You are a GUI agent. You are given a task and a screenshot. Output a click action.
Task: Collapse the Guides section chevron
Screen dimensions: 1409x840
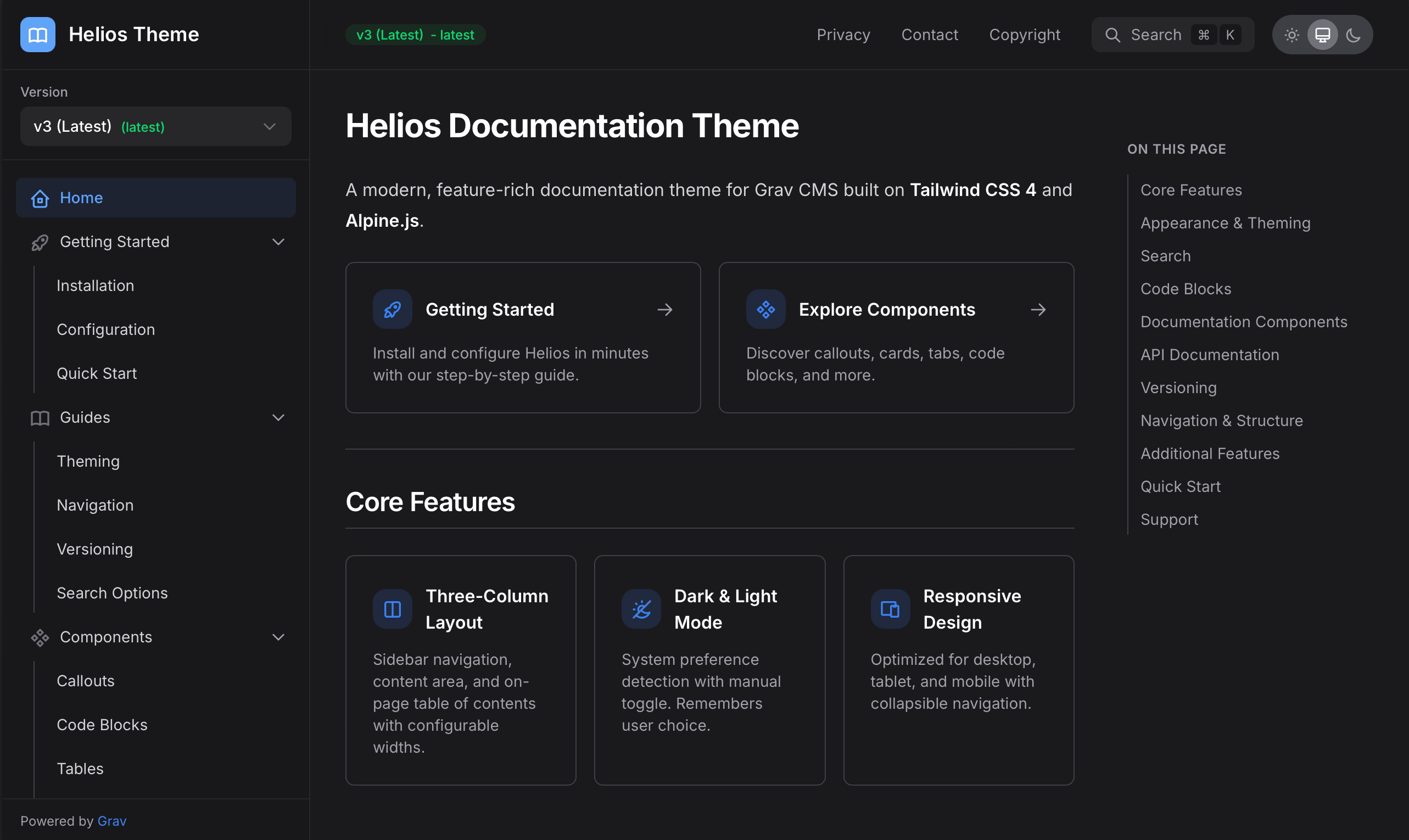point(278,418)
